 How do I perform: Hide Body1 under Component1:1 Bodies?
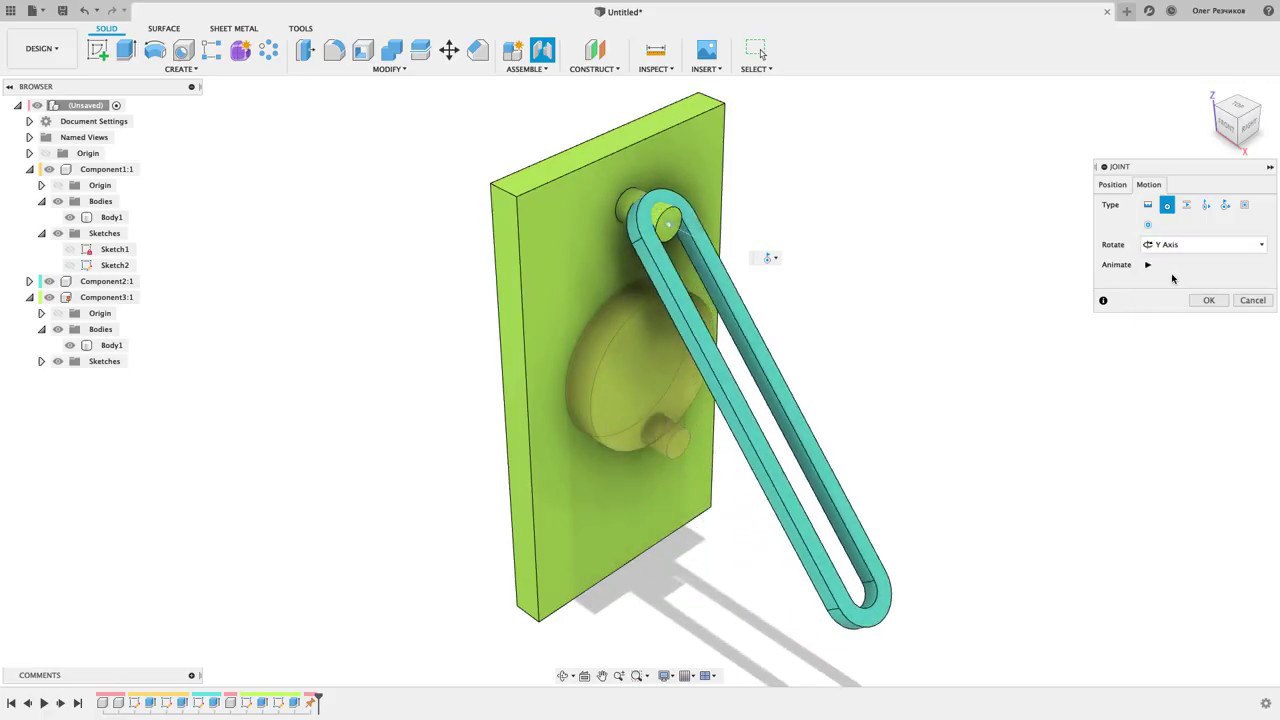70,217
